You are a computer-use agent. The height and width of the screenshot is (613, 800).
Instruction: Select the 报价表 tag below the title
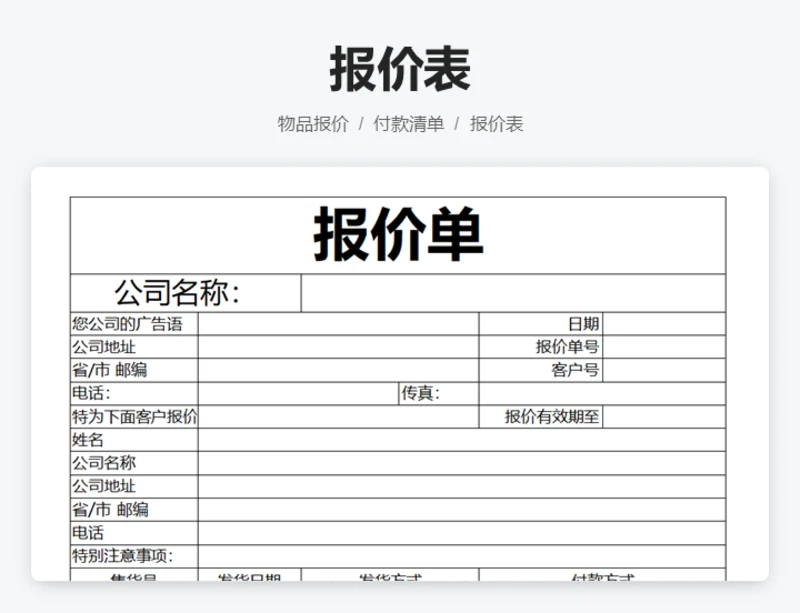[497, 124]
